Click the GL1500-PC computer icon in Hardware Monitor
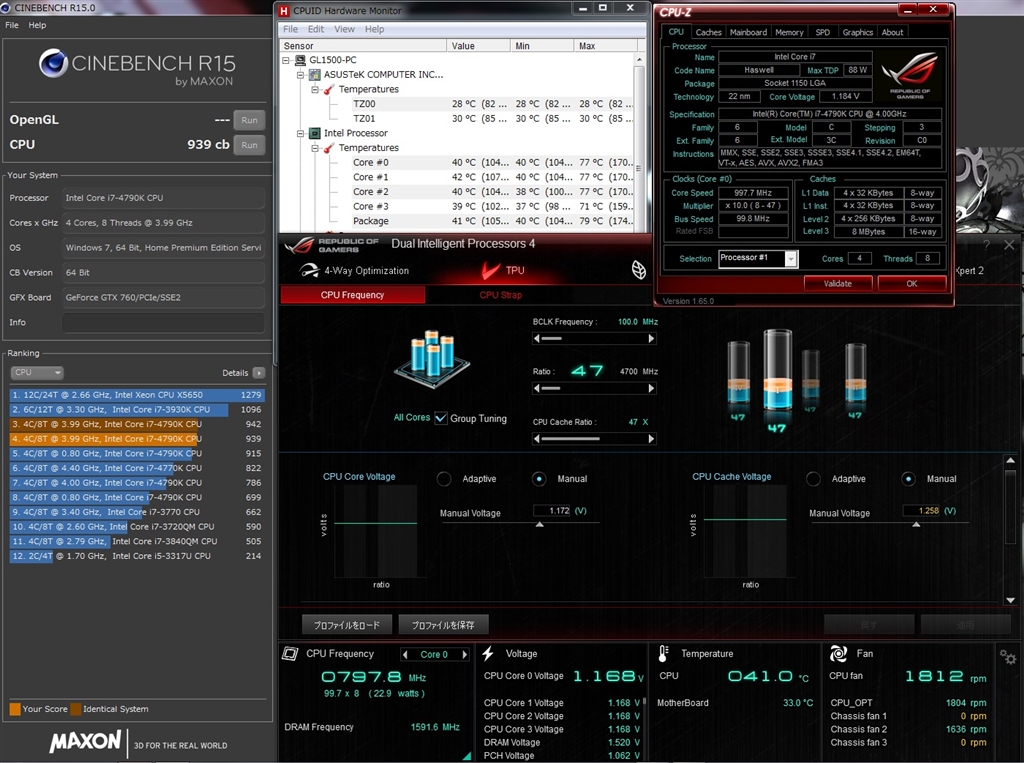 [x=300, y=60]
